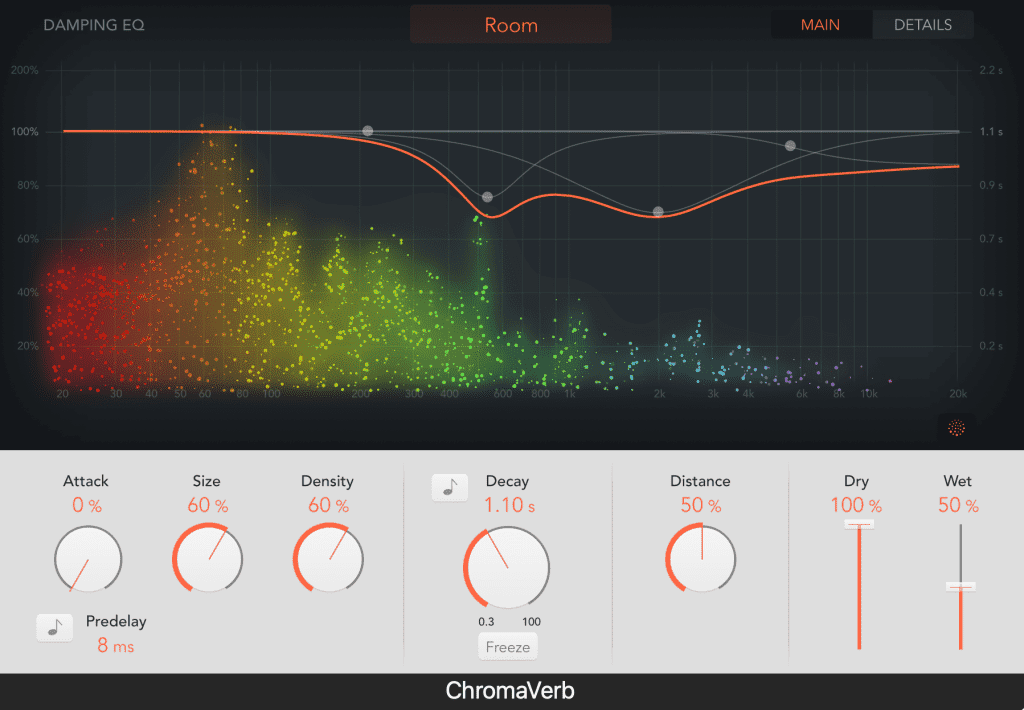Viewport: 1024px width, 710px height.
Task: Switch to the DETAILS tab
Action: pyautogui.click(x=923, y=25)
